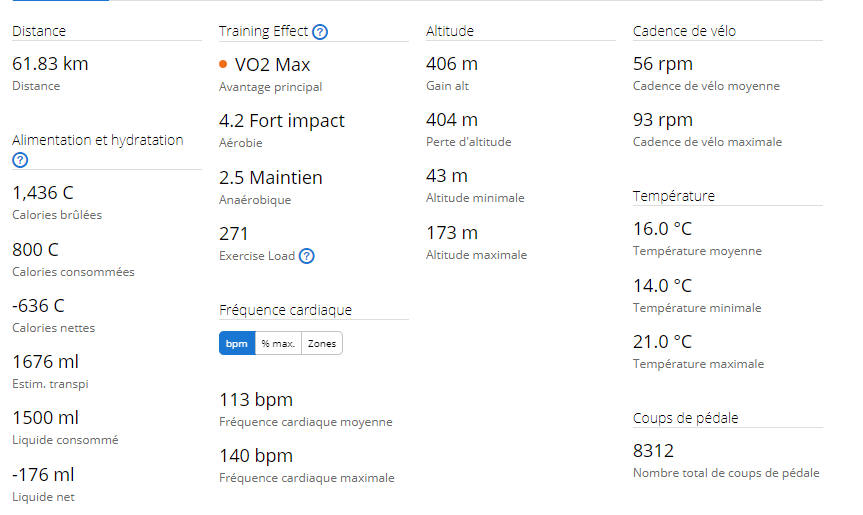Select the bpm heart rate view
Viewport: 863px width, 515px height.
tap(237, 343)
